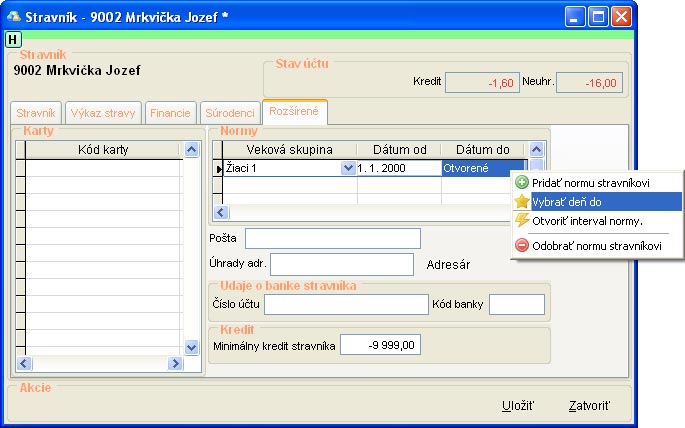Click the lightning icon for Otvoriť interval normy
Viewport: 685px width, 428px height.
tap(522, 220)
